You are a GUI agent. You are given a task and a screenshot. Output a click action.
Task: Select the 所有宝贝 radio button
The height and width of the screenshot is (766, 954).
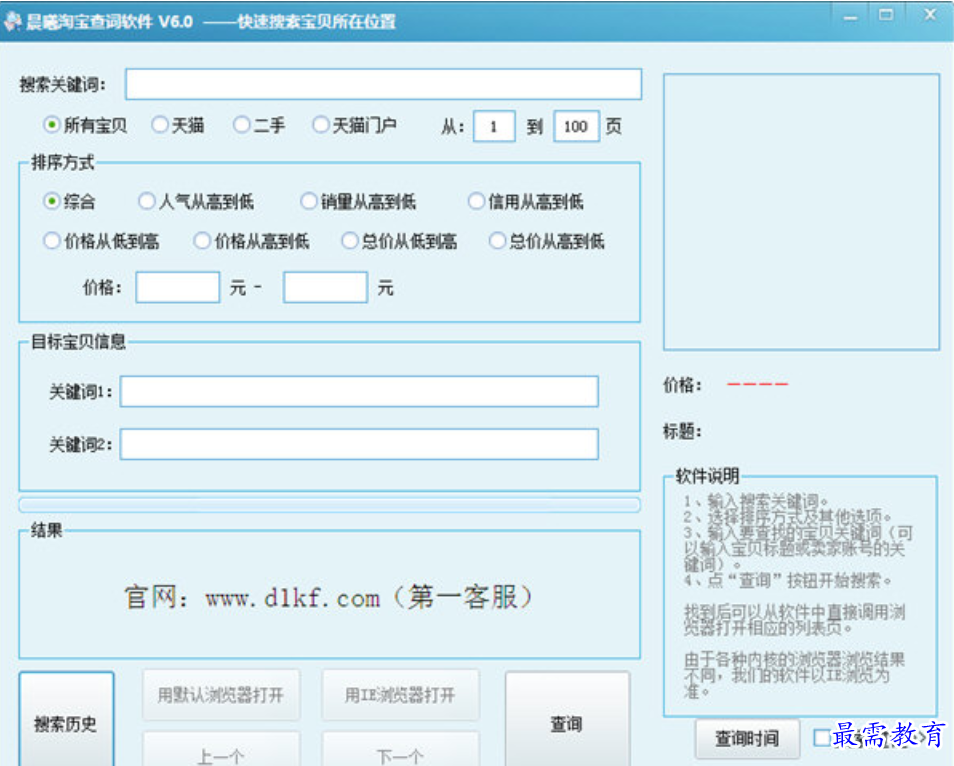click(x=52, y=125)
